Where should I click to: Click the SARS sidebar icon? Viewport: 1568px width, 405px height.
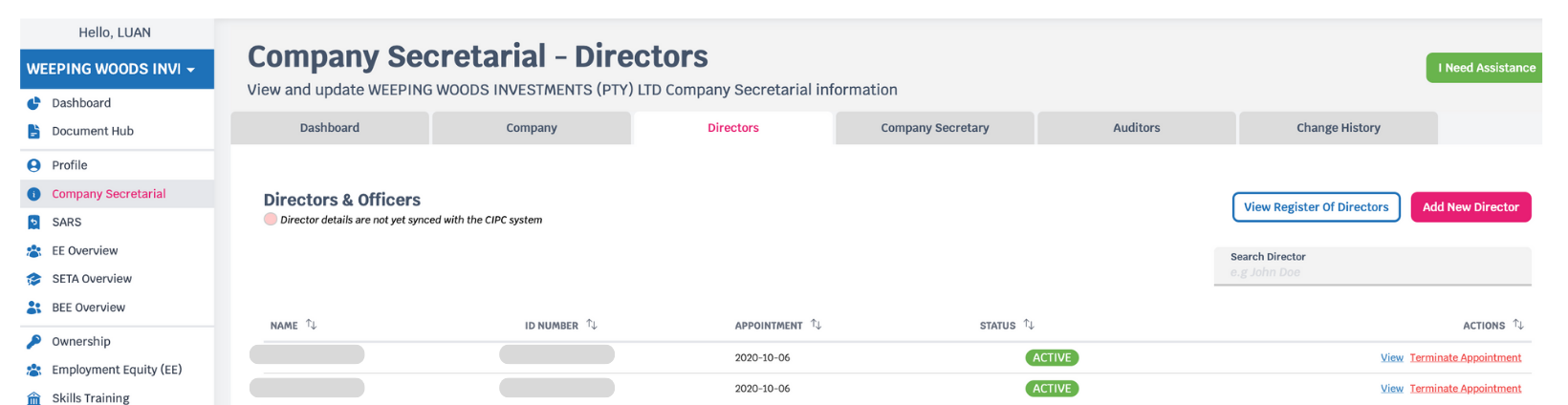coord(33,223)
